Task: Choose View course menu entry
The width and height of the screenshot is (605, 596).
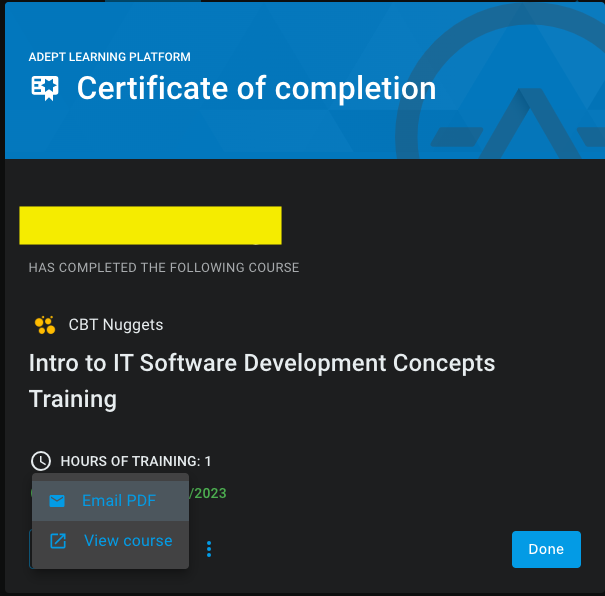Action: click(110, 541)
